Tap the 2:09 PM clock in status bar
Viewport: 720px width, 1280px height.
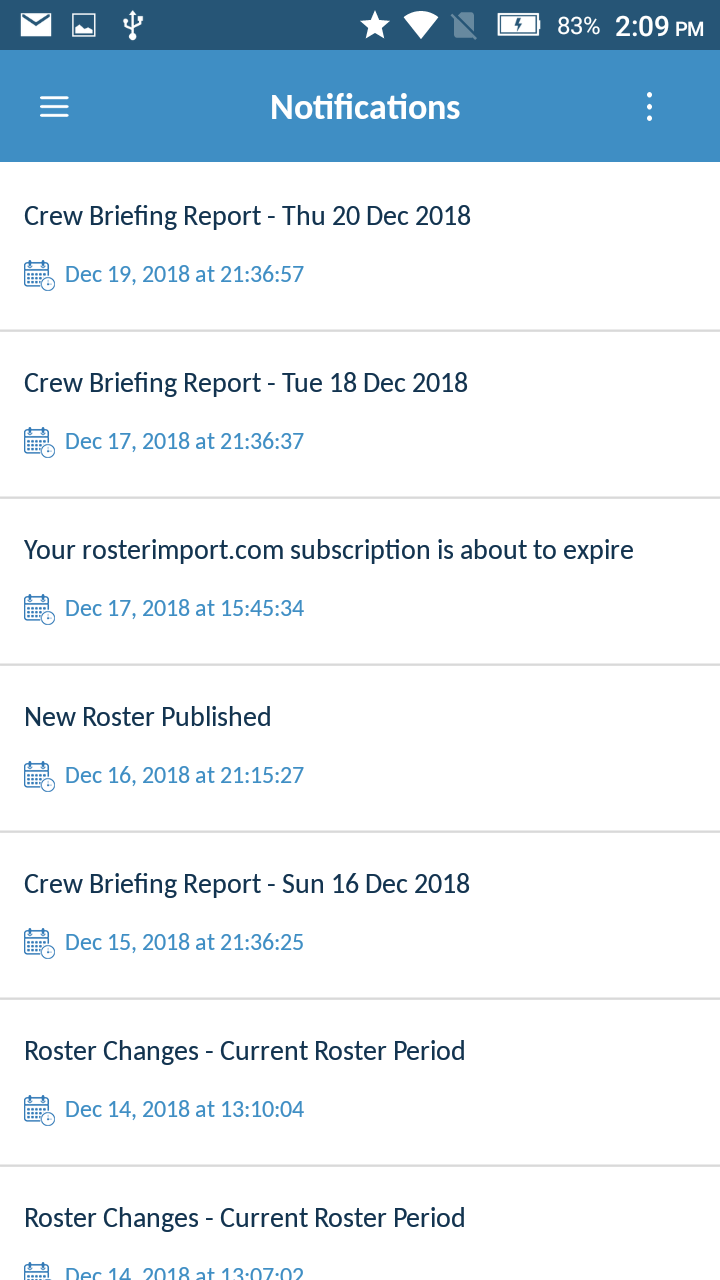point(659,26)
